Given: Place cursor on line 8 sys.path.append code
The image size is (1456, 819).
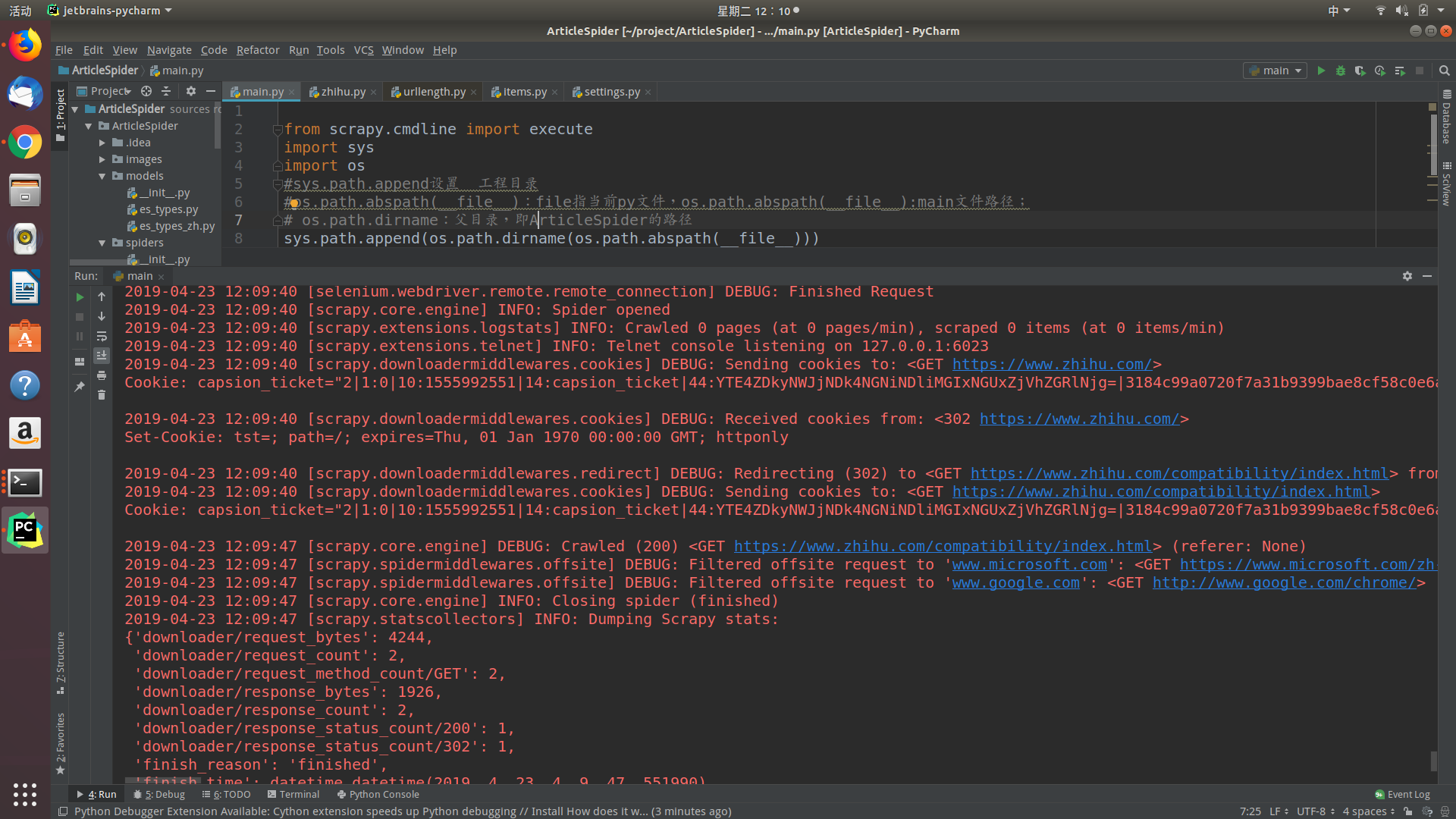Looking at the screenshot, I should (x=551, y=238).
